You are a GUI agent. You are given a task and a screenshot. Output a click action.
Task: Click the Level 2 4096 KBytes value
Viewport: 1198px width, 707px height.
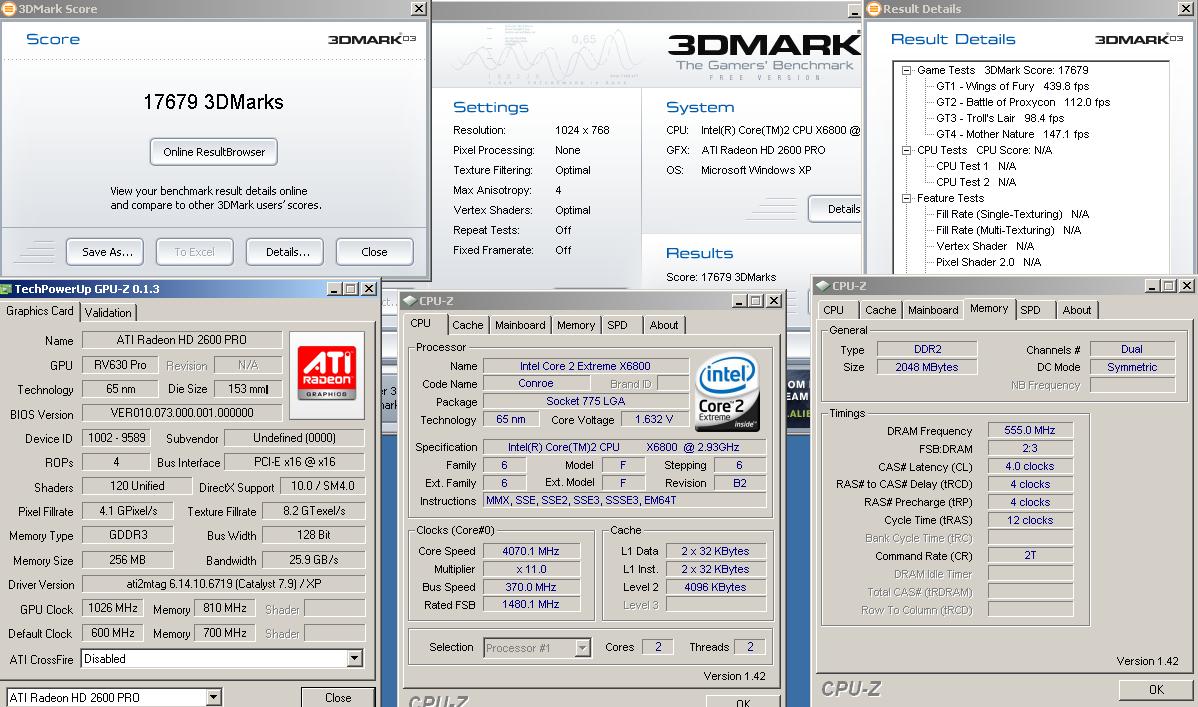715,587
